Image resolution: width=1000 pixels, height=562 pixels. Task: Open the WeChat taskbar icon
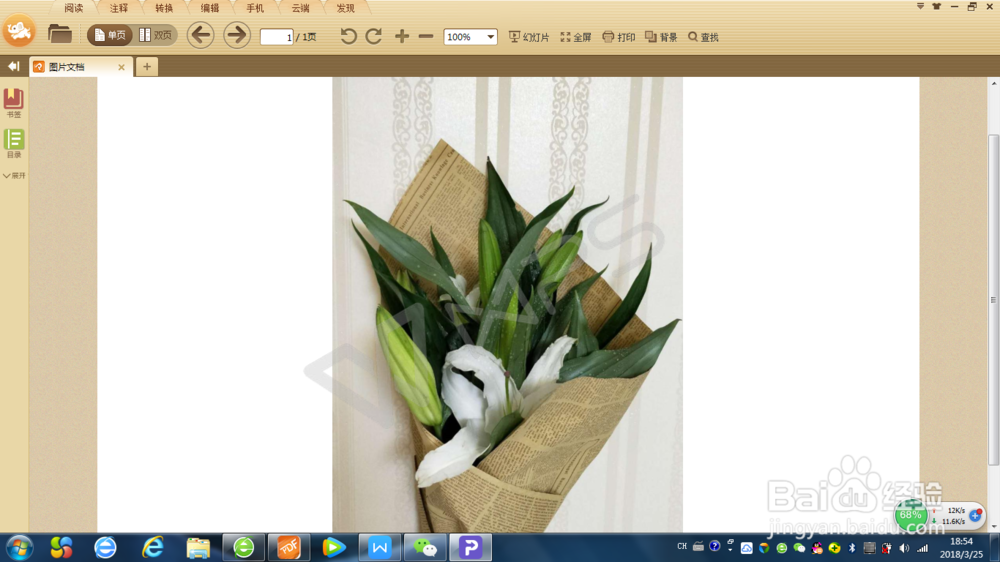[425, 547]
